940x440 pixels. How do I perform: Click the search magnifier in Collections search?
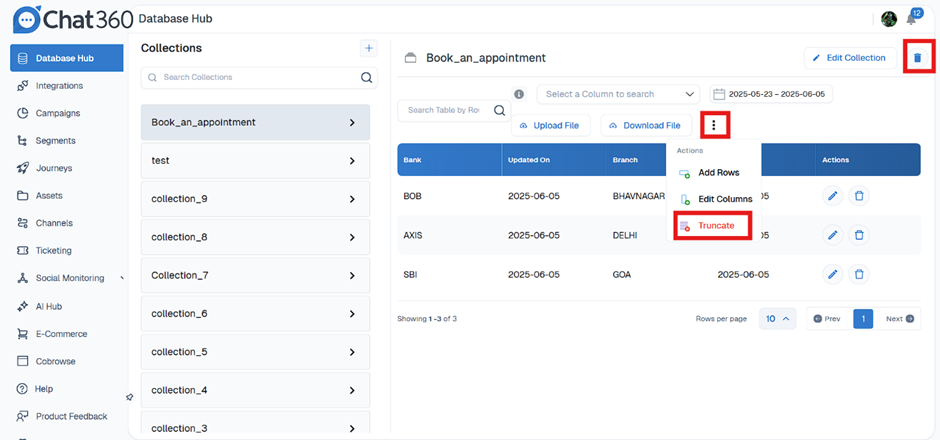click(368, 77)
